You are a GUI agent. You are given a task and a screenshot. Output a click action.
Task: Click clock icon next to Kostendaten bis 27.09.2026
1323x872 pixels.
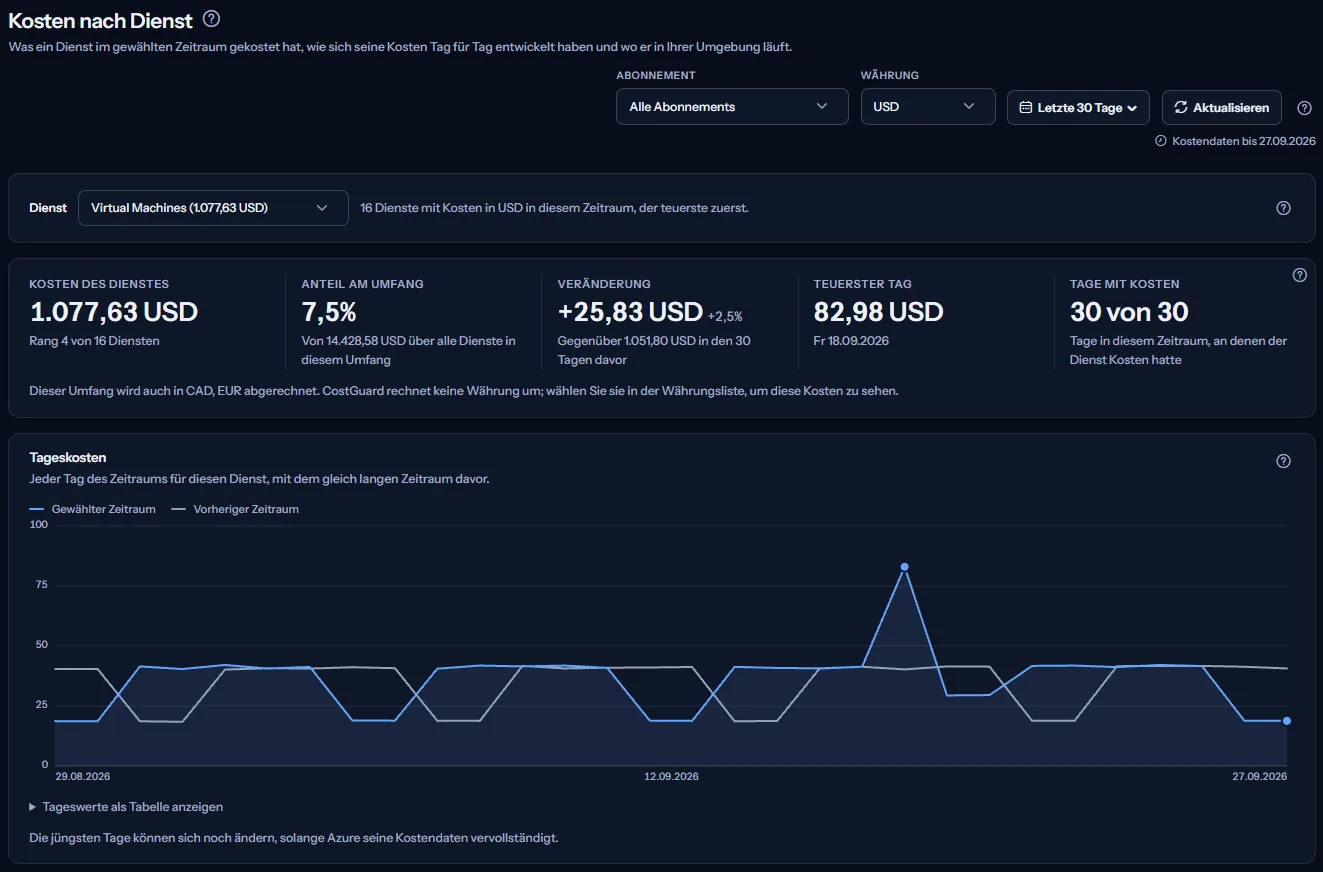click(1161, 141)
